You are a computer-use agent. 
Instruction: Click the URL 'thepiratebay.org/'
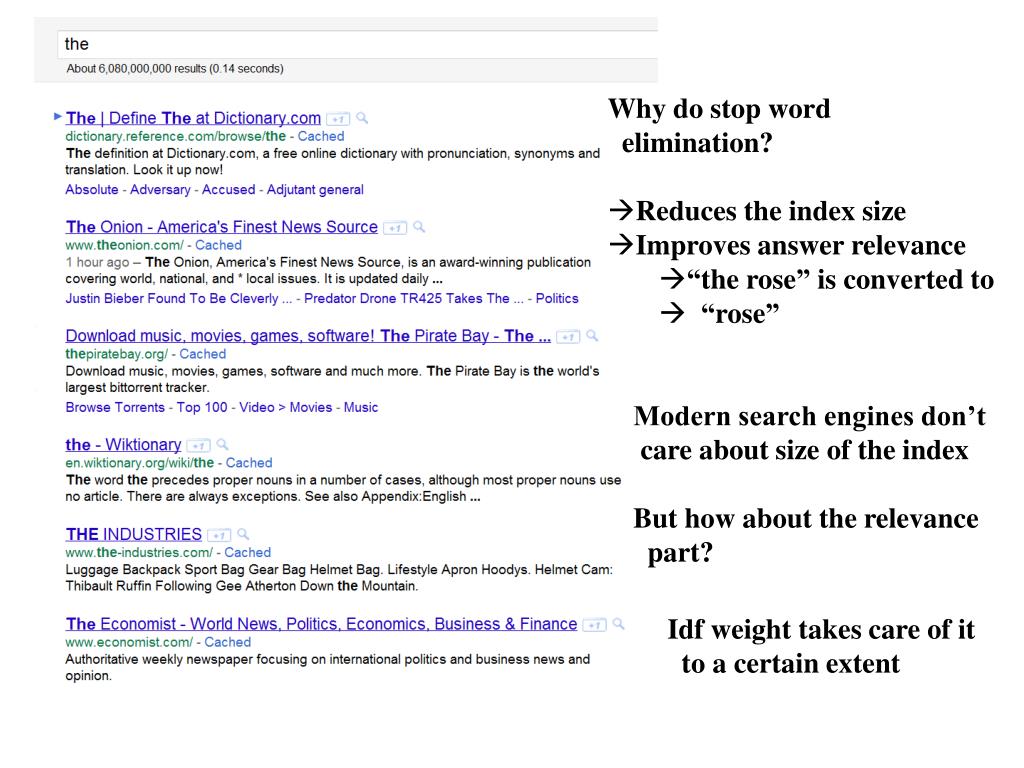coord(116,354)
